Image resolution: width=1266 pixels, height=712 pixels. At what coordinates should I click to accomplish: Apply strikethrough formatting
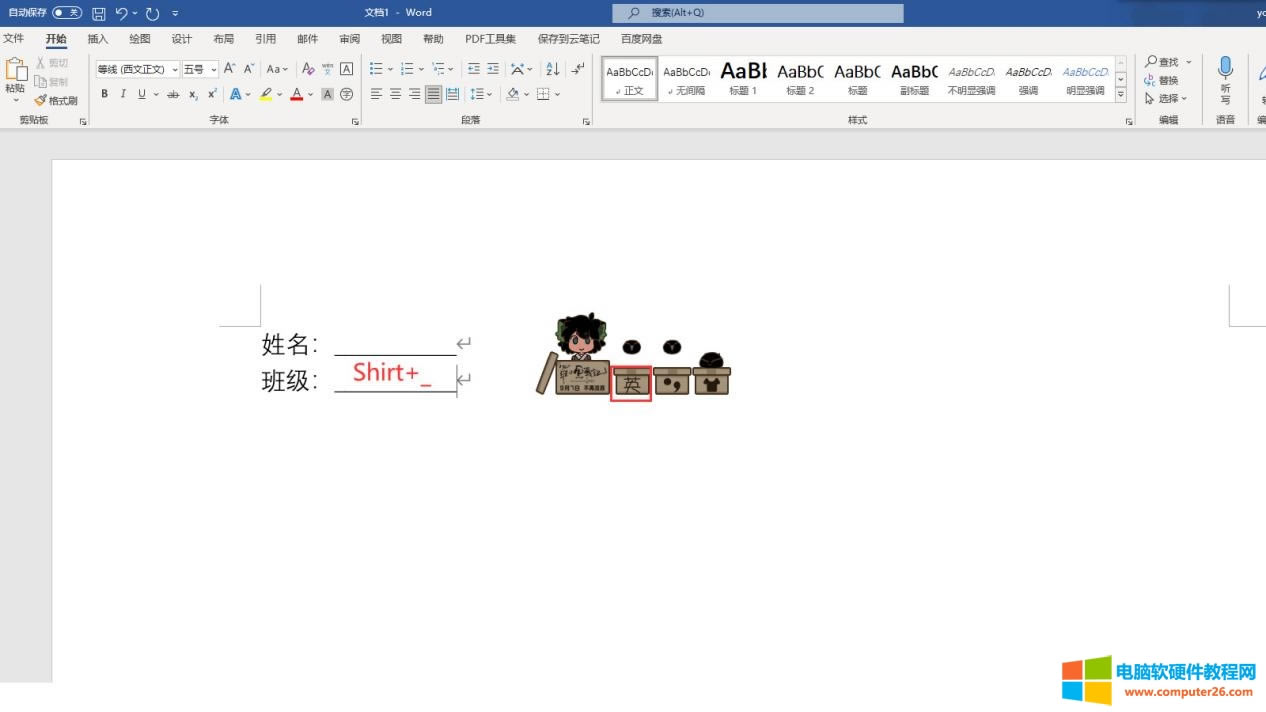[173, 94]
